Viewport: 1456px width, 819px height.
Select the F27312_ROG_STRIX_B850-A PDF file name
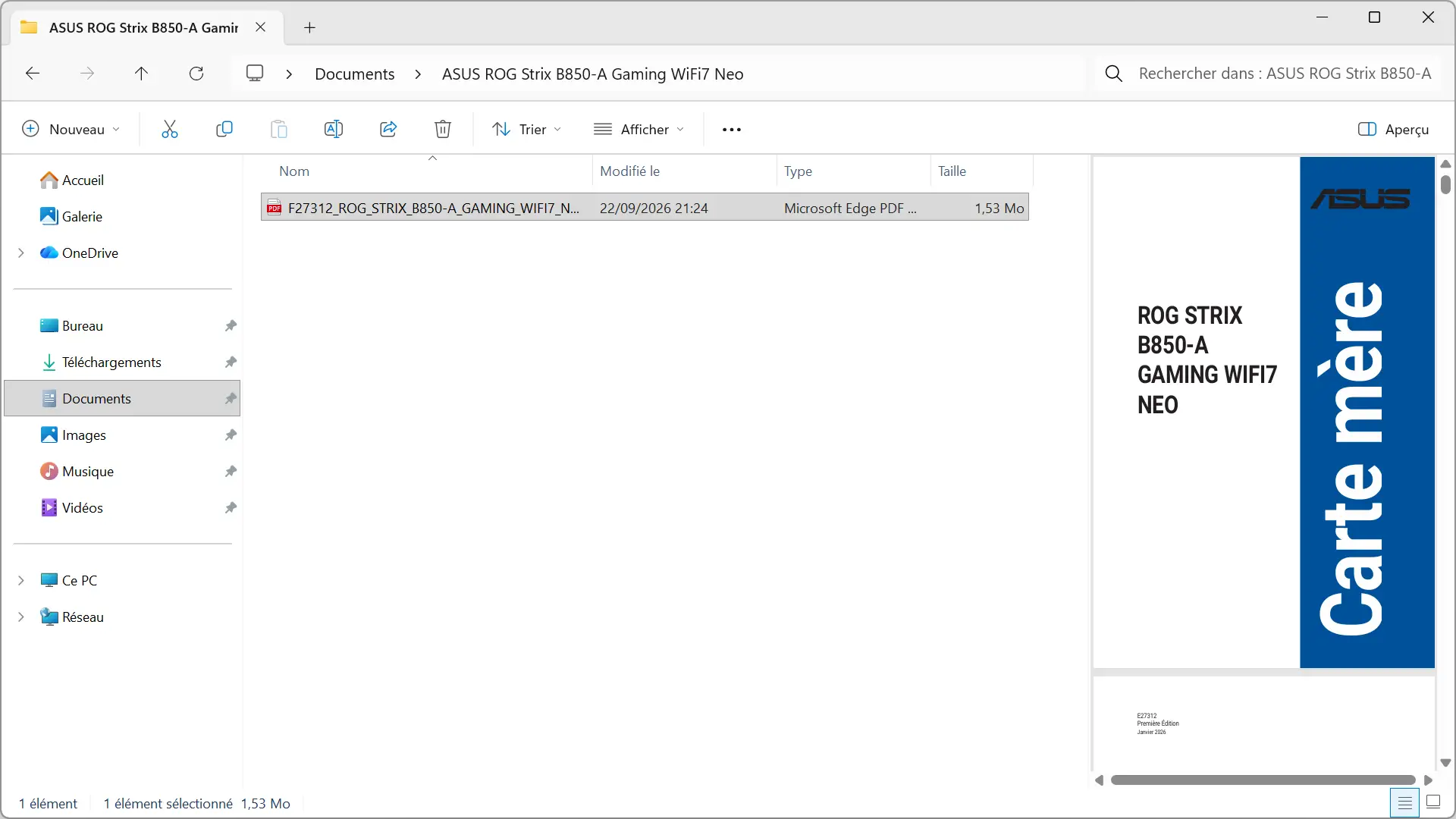[x=434, y=208]
